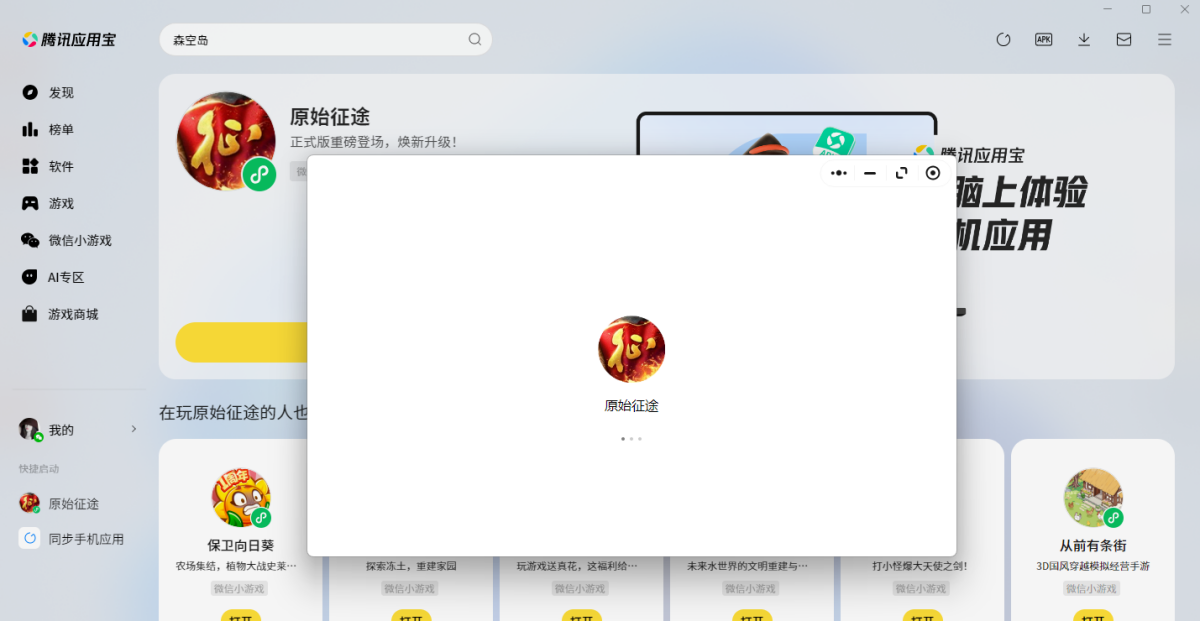Launch 原始征途 from the quick start list

[73, 504]
